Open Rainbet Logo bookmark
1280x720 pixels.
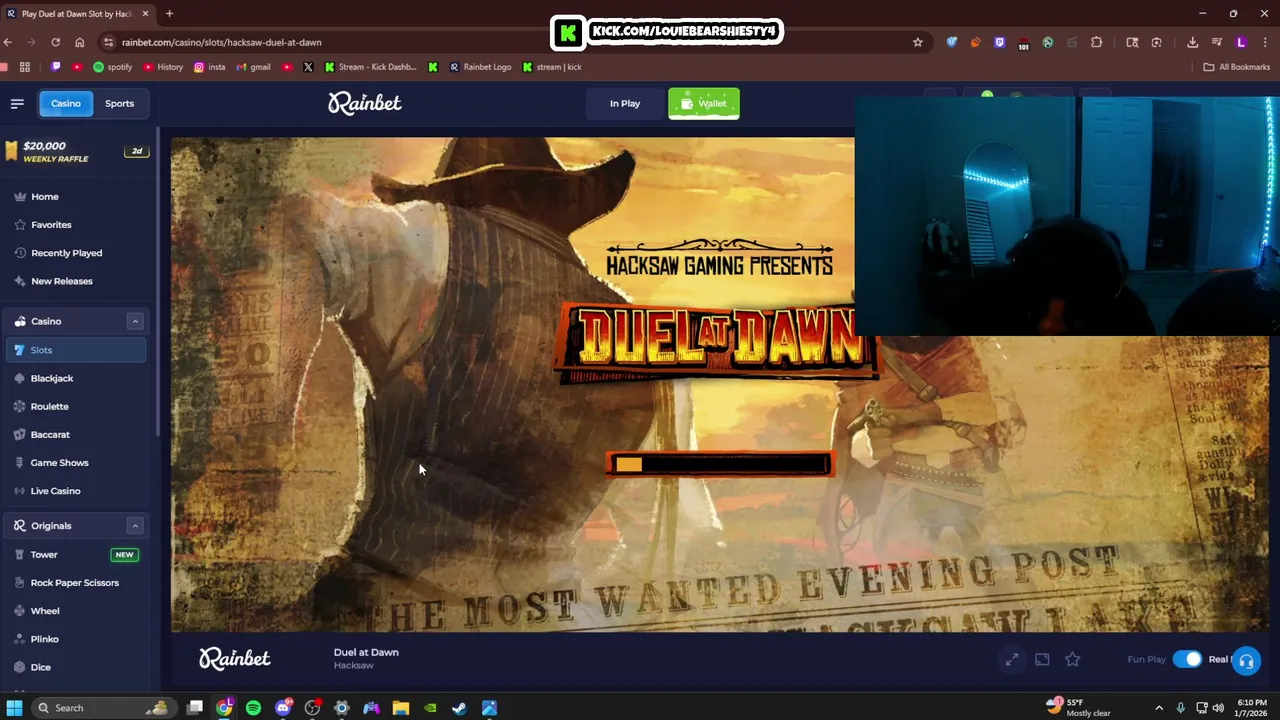coord(480,67)
